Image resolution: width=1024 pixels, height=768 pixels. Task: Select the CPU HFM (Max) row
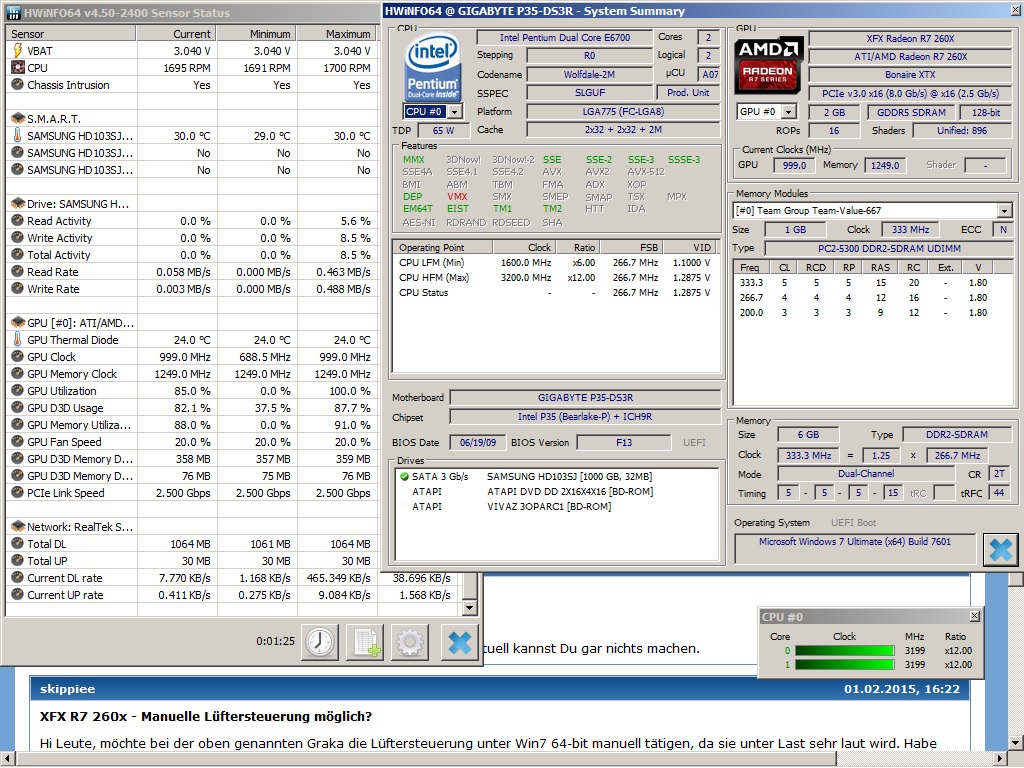pyautogui.click(x=555, y=278)
